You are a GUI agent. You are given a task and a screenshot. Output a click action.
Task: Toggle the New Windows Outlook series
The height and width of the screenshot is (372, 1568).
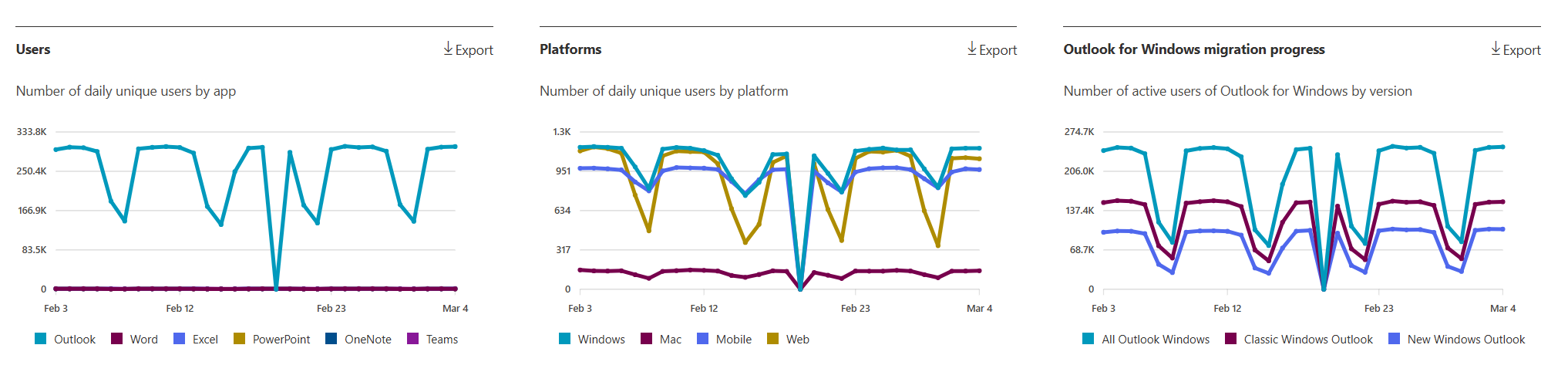click(1457, 339)
